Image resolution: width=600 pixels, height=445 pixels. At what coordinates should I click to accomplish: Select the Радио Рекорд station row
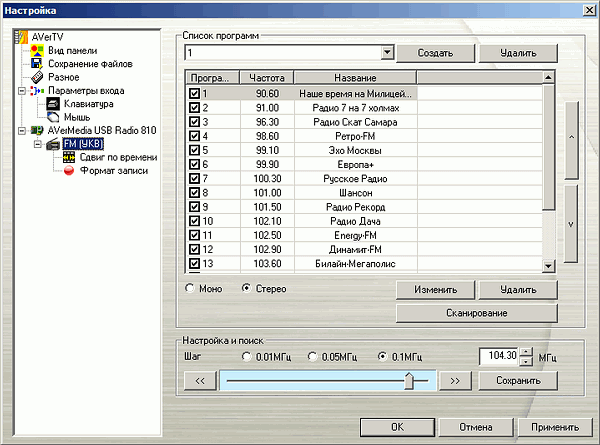pos(364,207)
